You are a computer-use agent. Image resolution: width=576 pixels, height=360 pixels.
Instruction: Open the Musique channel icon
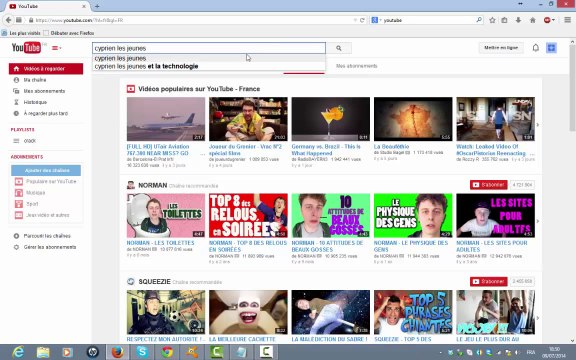pyautogui.click(x=19, y=192)
